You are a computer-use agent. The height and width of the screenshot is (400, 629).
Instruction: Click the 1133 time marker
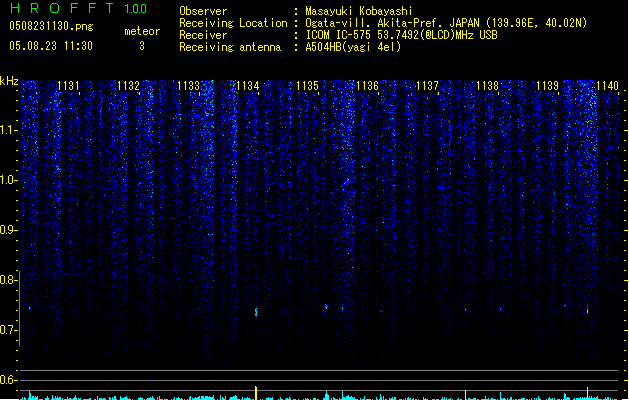[x=188, y=86]
